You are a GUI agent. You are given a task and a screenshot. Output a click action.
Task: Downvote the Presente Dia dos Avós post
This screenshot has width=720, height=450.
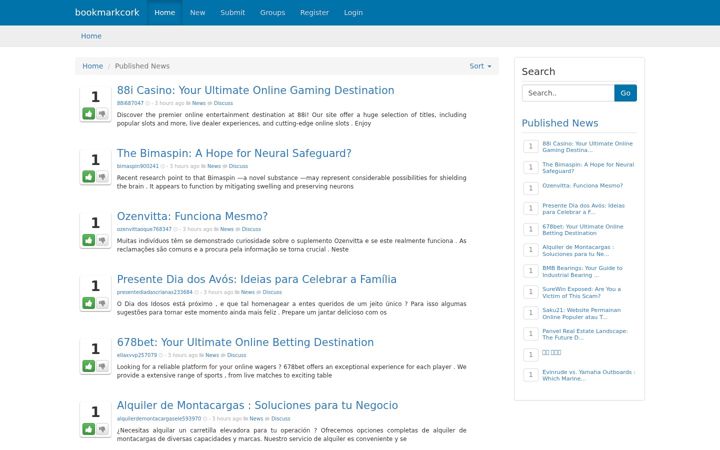102,303
